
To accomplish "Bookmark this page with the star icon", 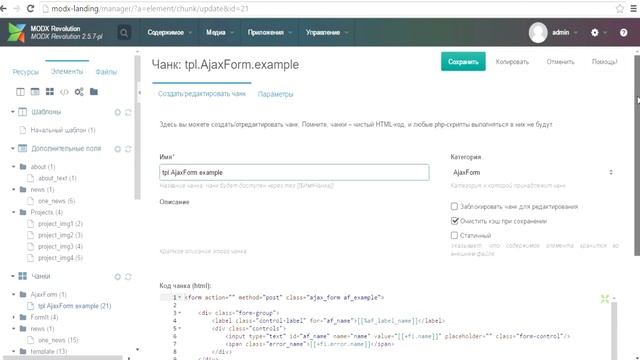I will click(x=620, y=8).
